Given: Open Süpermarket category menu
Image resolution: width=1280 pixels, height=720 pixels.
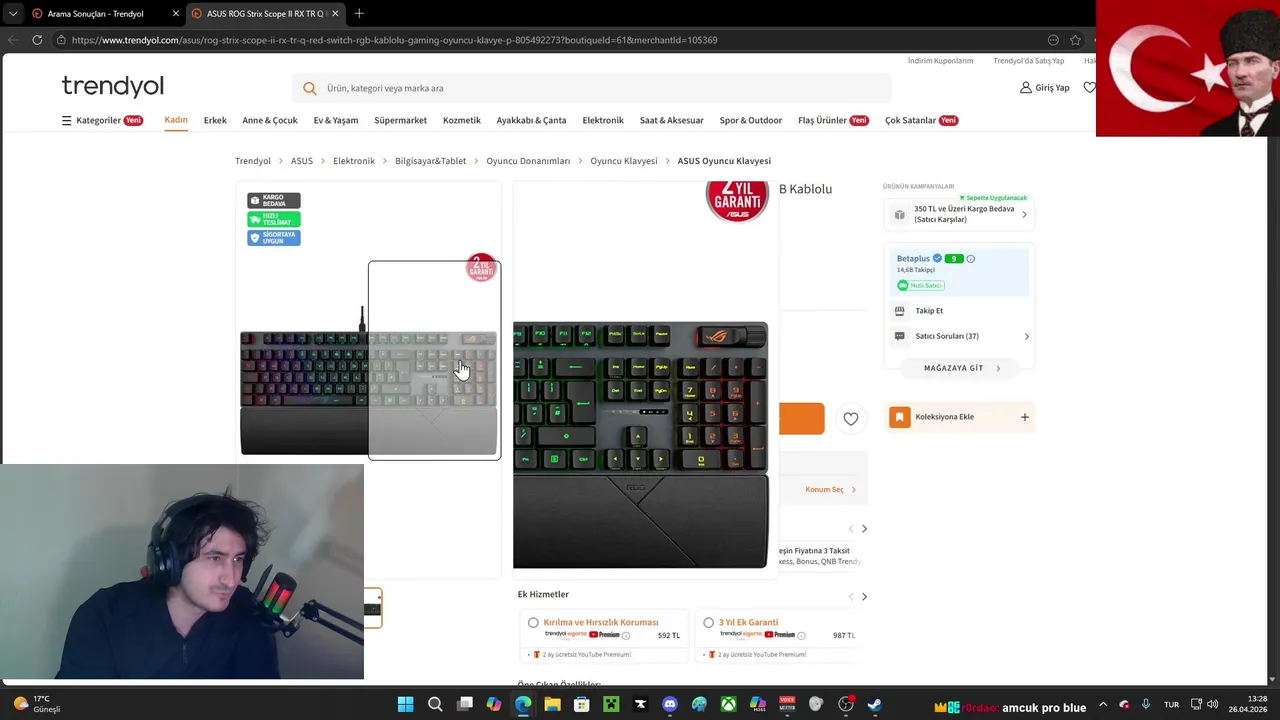Looking at the screenshot, I should pos(400,120).
